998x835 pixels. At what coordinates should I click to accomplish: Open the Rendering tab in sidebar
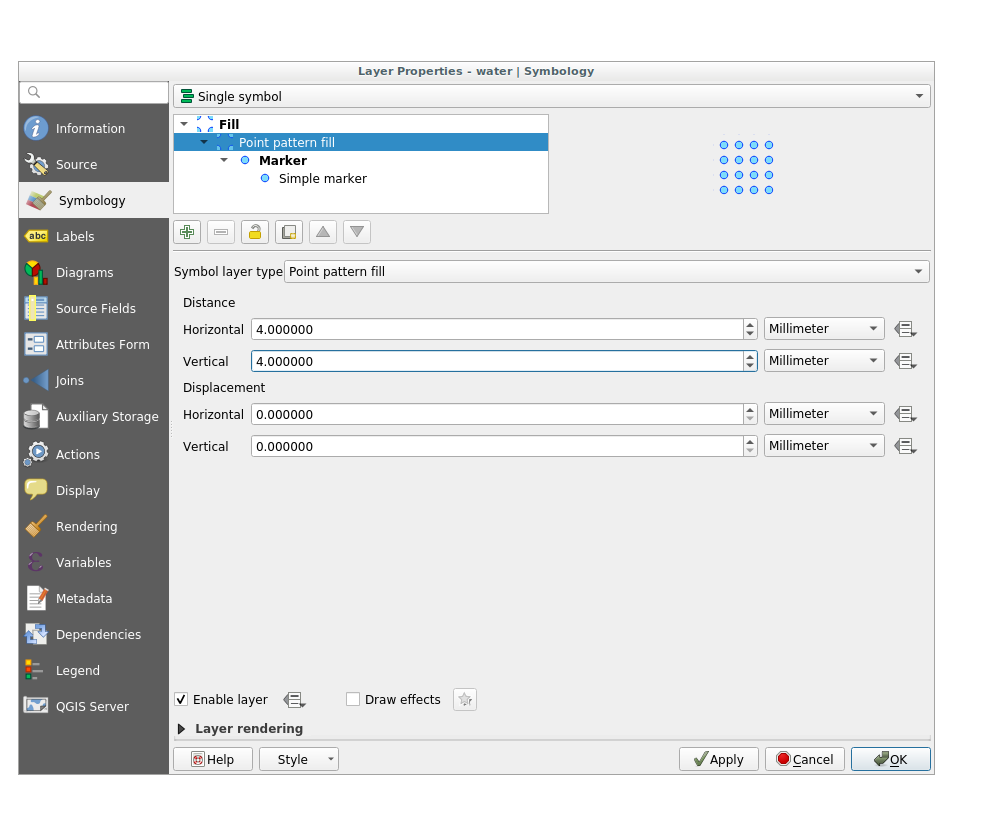click(86, 527)
